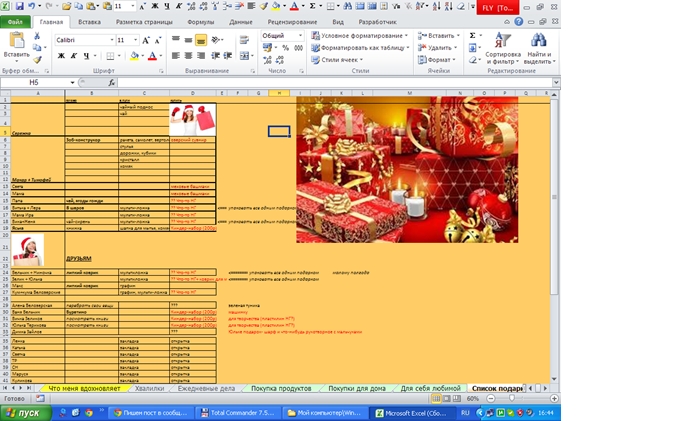This screenshot has width=692, height=421.
Task: Expand Условное форматирование menu
Action: (360, 35)
